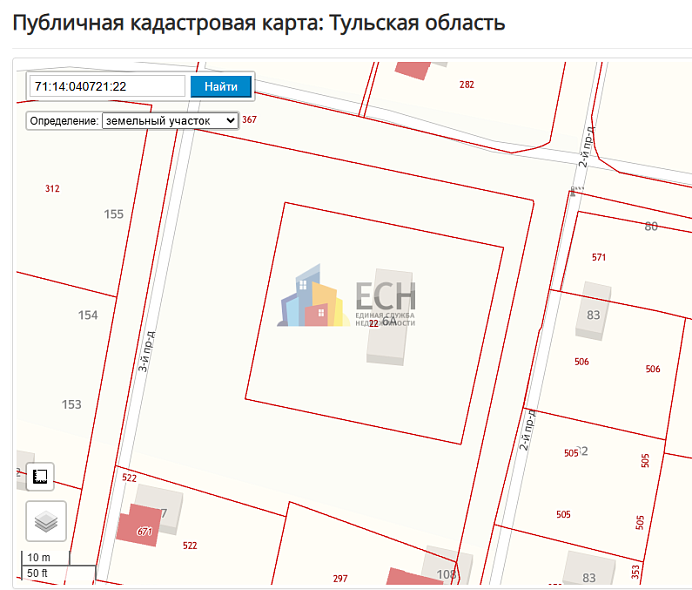Screen dimensions: 692x590
Task: Click the cadastral number search field
Action: (x=107, y=87)
